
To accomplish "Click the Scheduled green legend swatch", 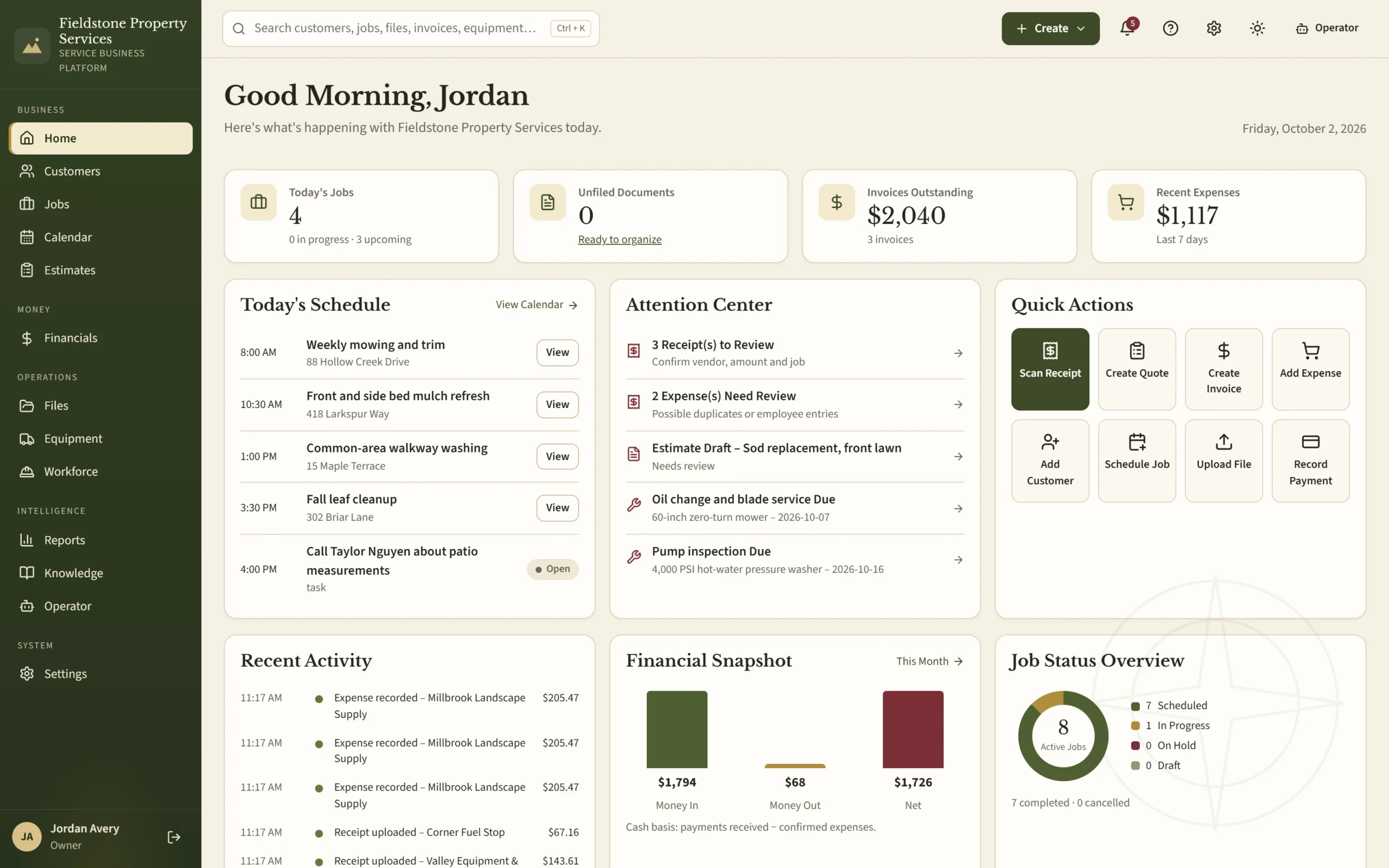I will (1135, 706).
